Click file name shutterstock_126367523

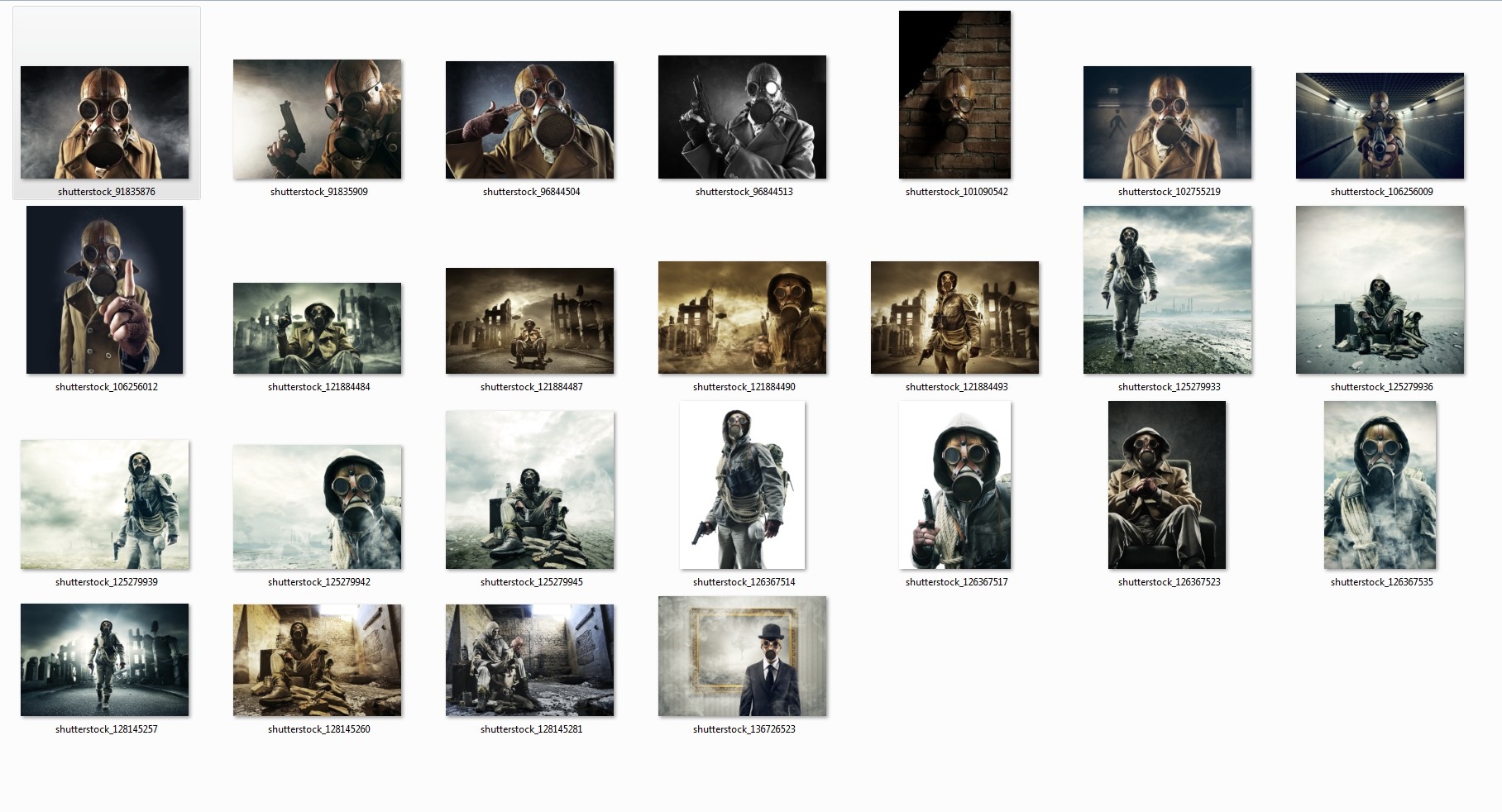[1170, 582]
